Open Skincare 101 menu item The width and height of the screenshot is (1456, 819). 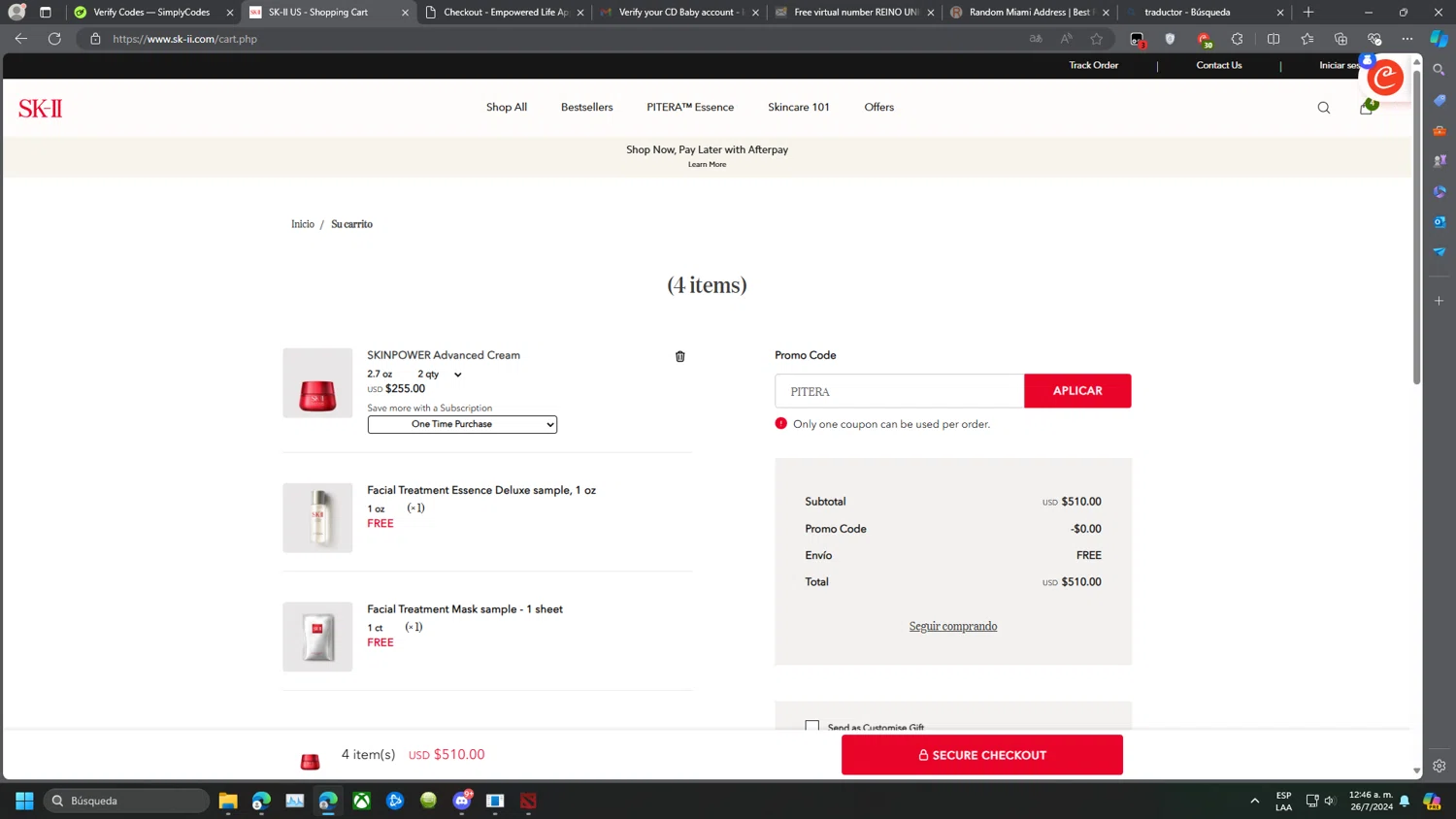pos(799,107)
